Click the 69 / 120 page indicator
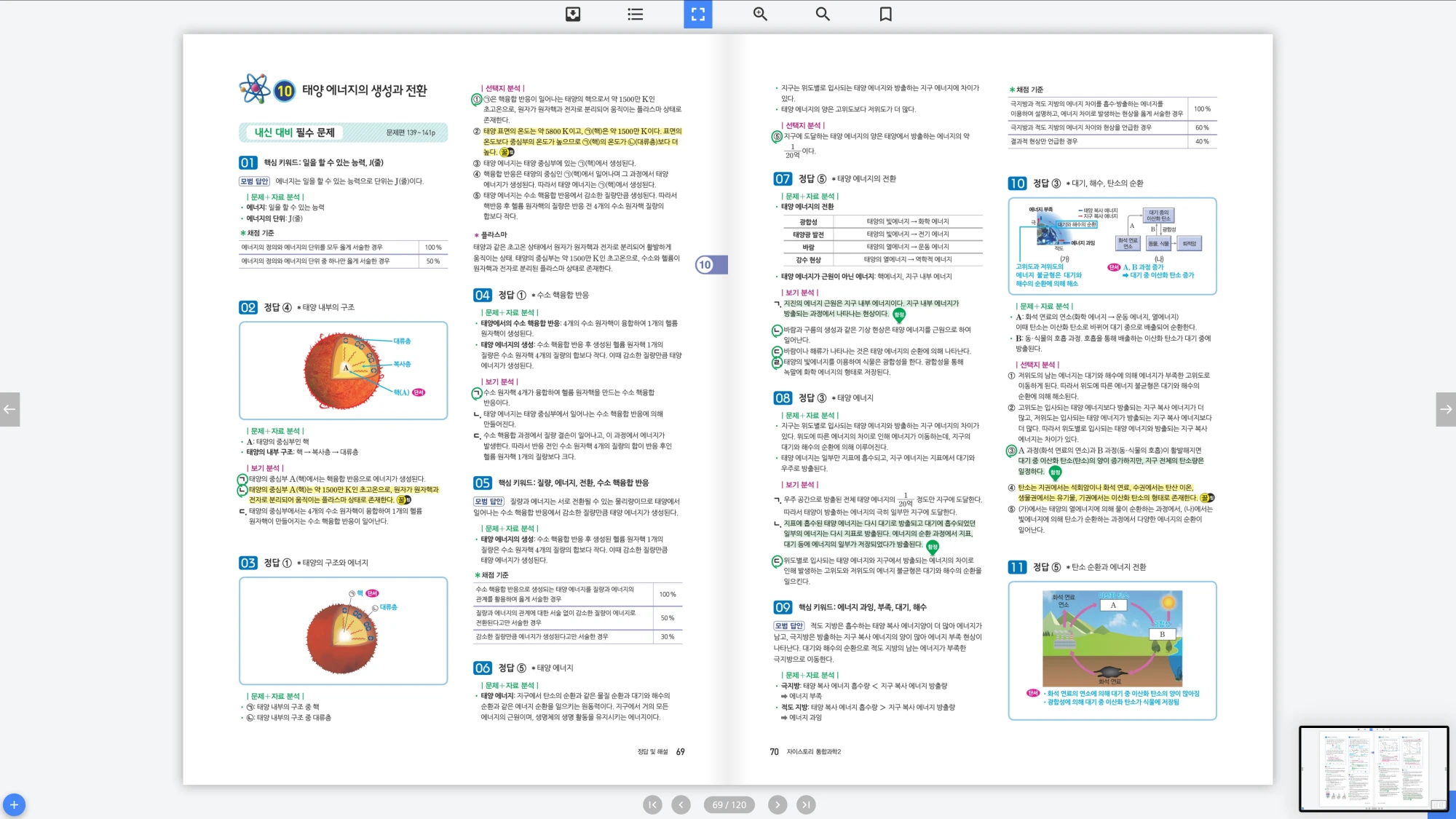 click(x=729, y=804)
